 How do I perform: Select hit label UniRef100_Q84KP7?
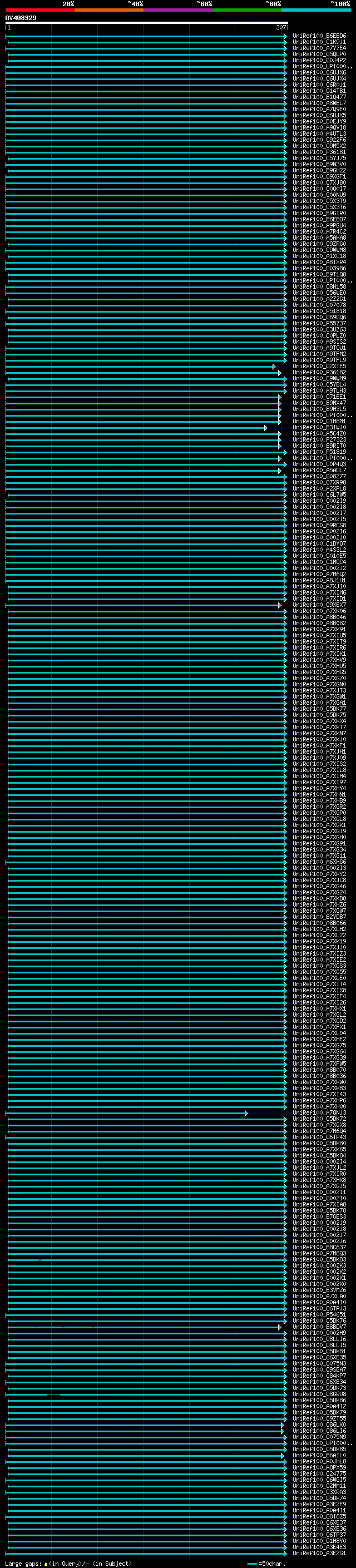[x=319, y=1376]
